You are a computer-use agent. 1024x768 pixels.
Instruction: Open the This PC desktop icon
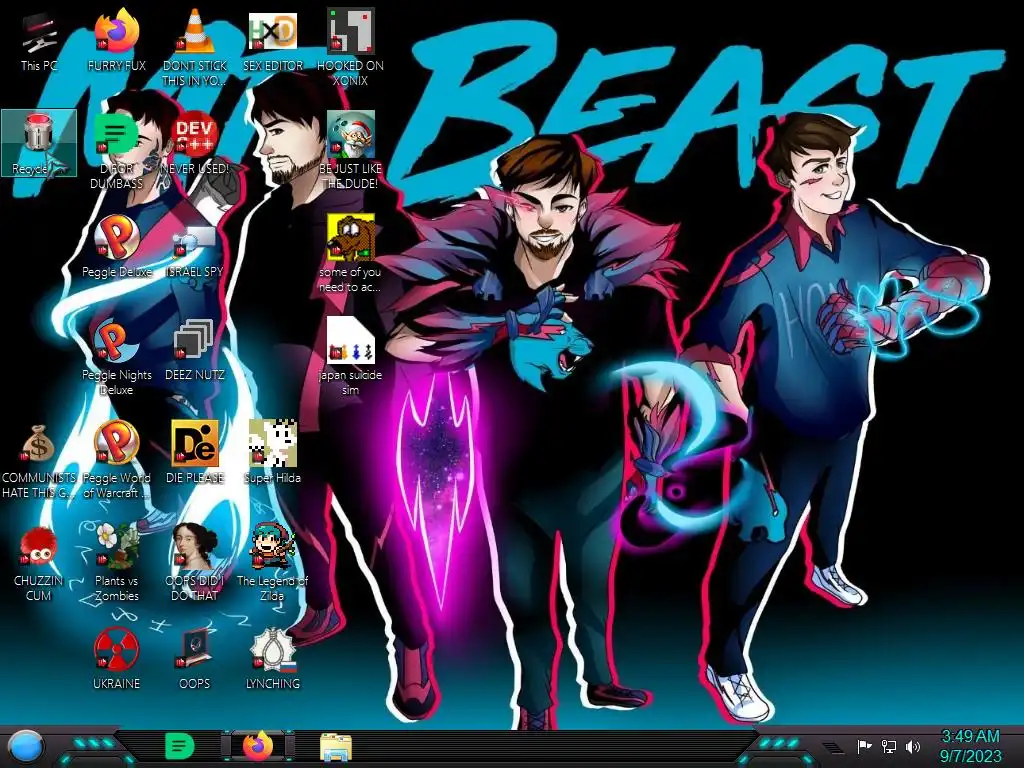[x=39, y=42]
